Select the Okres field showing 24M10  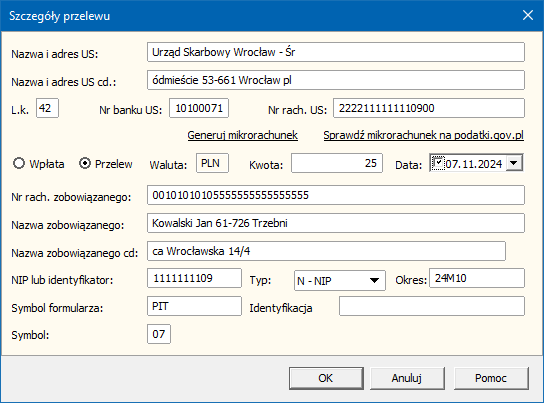click(x=477, y=278)
